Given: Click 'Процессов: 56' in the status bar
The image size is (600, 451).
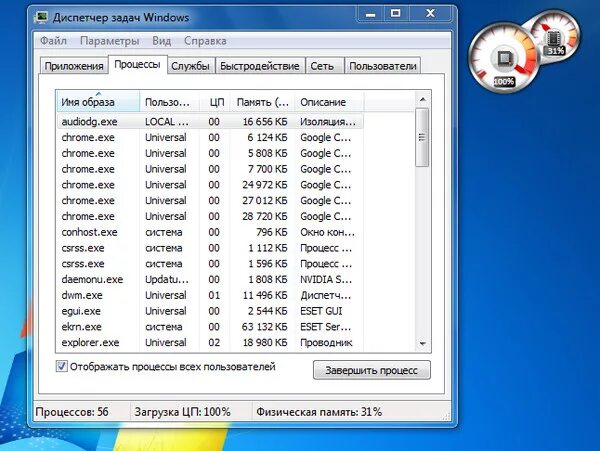Looking at the screenshot, I should pos(72,412).
